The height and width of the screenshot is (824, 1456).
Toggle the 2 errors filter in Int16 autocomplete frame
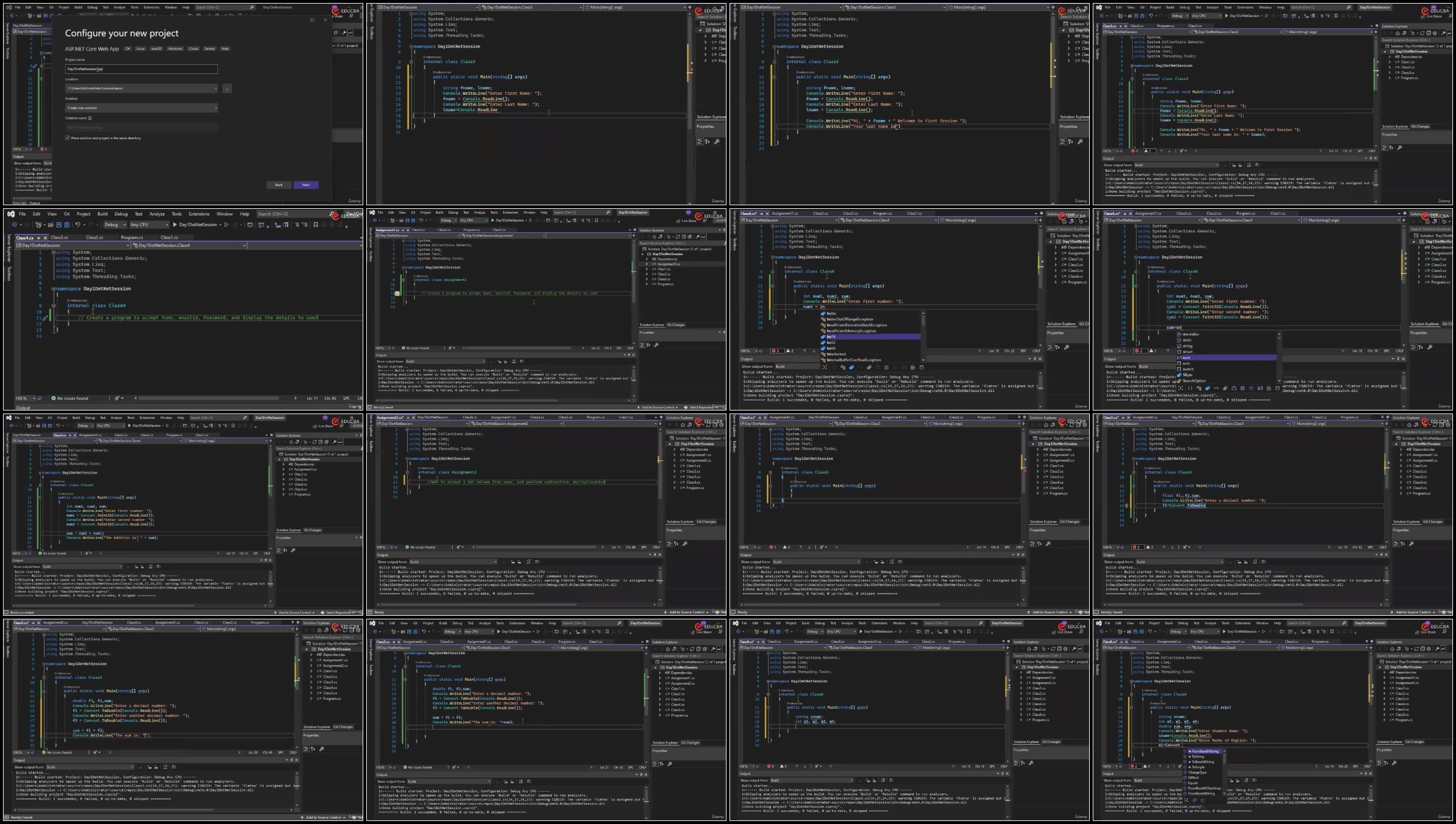point(778,351)
